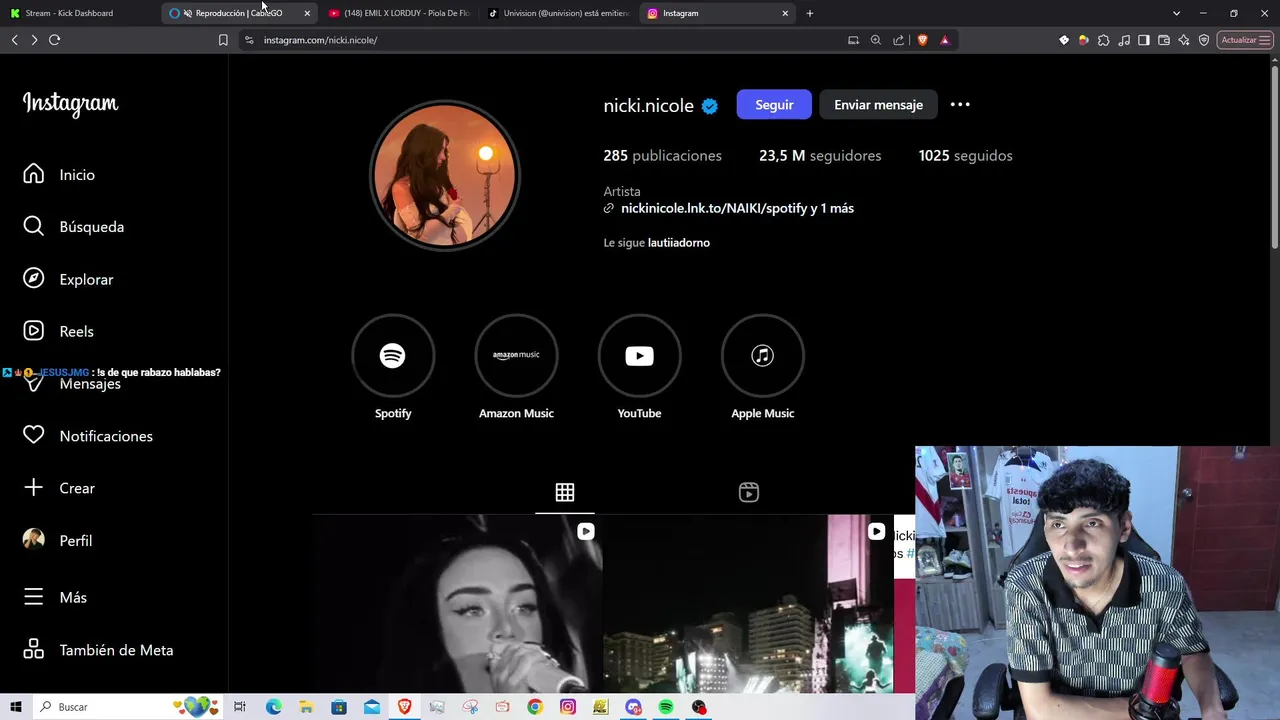Click the address bar URL
1280x720 pixels.
coord(320,40)
